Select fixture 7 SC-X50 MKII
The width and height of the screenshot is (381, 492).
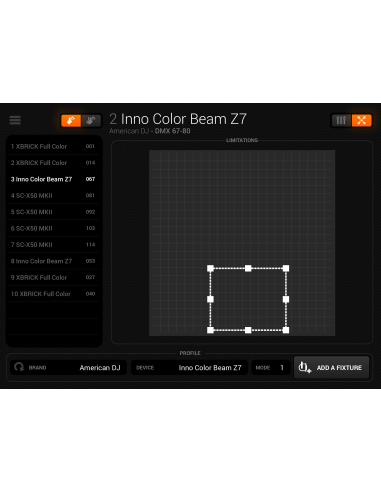[x=53, y=245]
